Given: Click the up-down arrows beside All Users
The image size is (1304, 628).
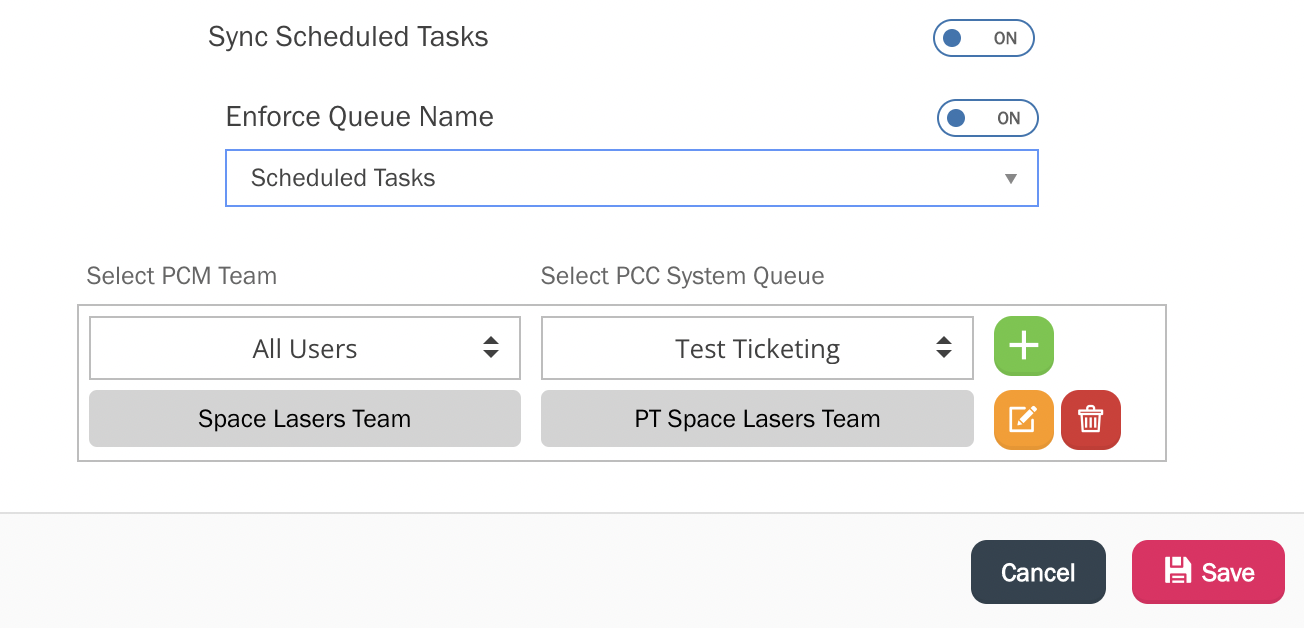Looking at the screenshot, I should 491,348.
